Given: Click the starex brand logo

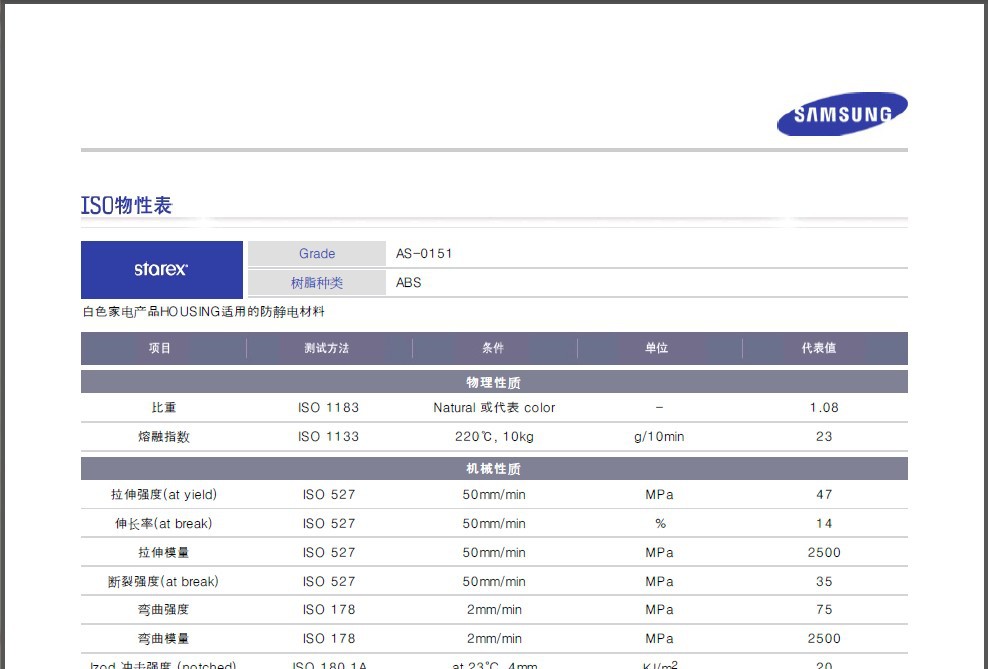Looking at the screenshot, I should click(161, 269).
